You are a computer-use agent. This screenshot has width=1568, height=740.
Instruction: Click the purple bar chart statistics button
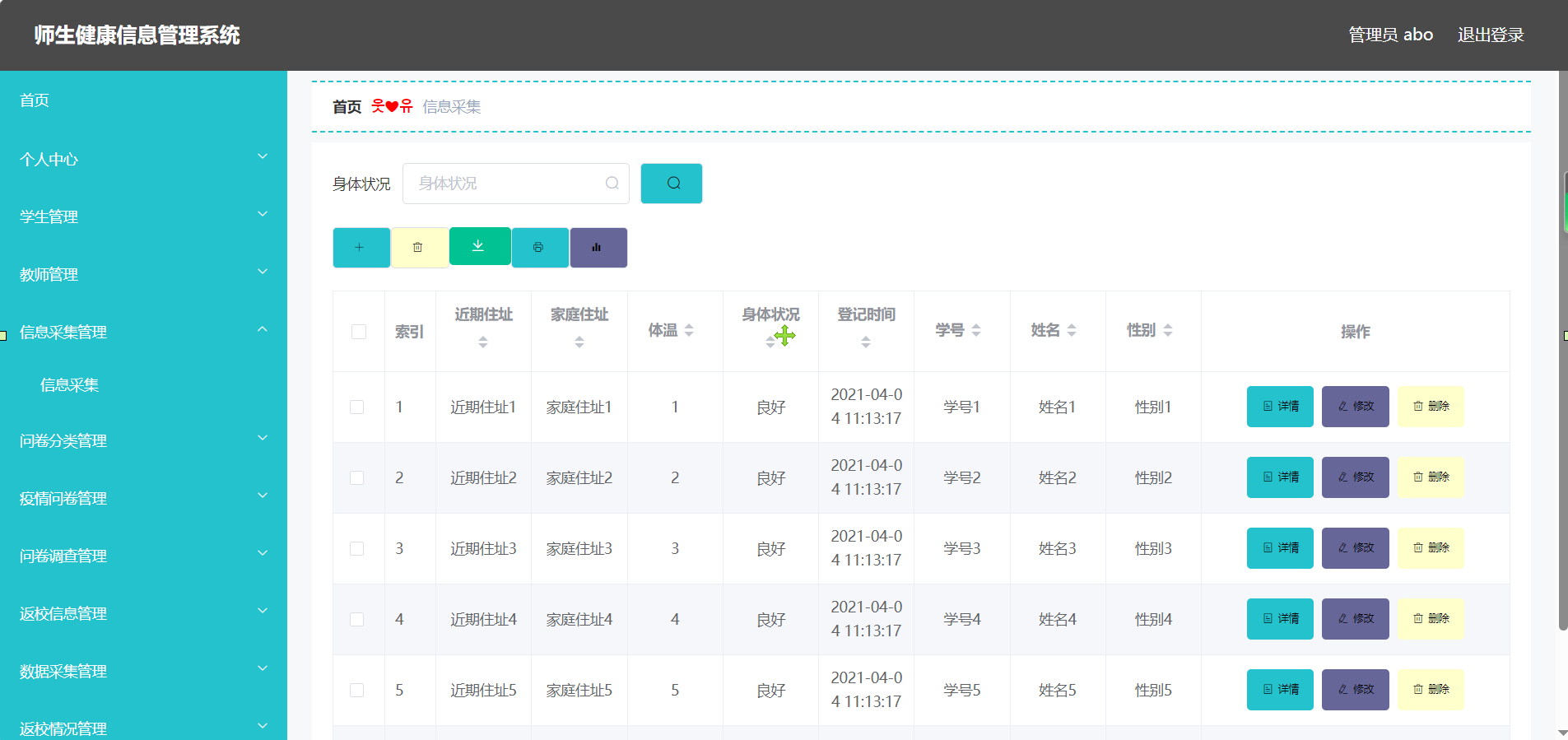pos(598,248)
